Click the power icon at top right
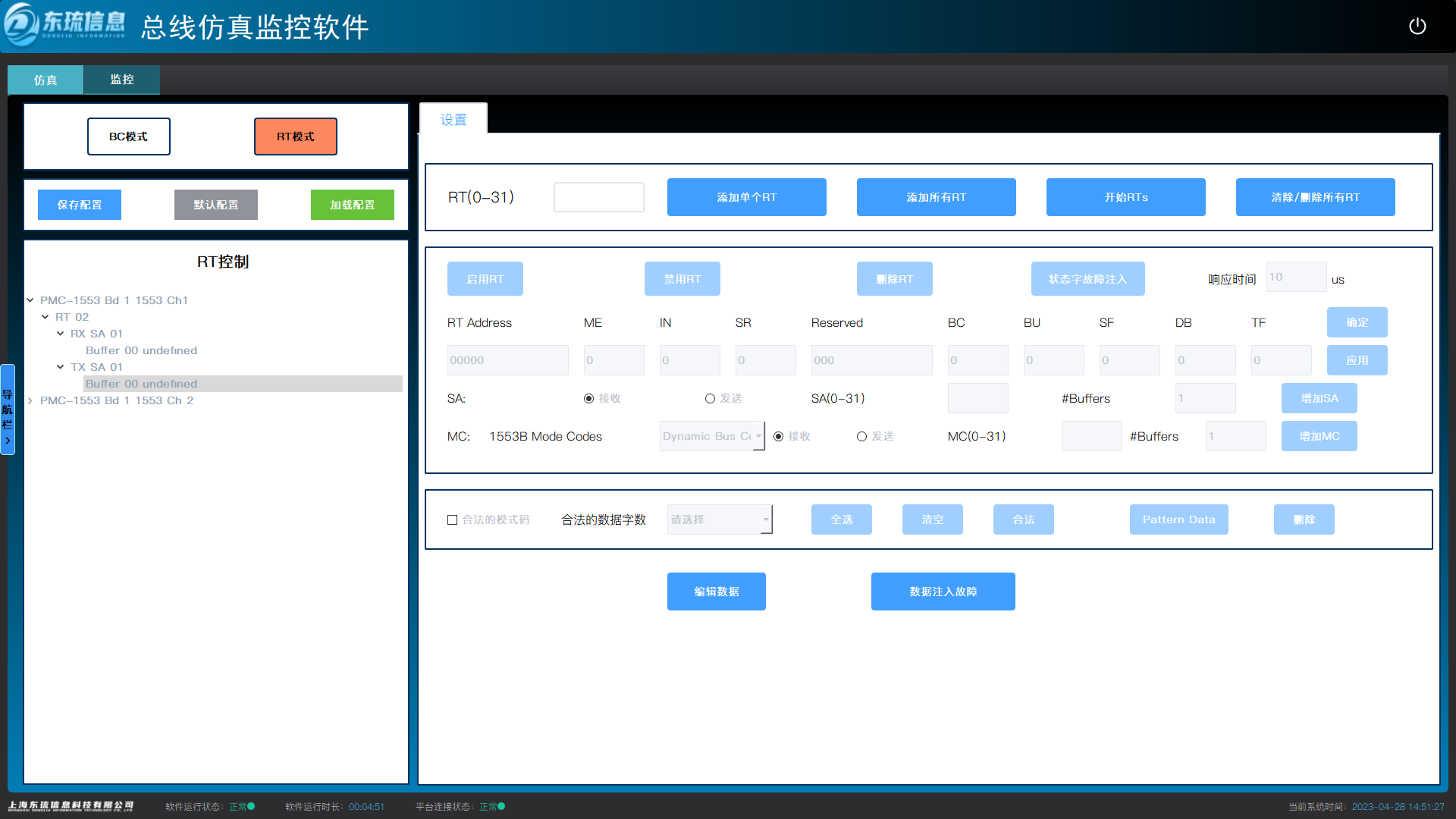 (x=1417, y=27)
